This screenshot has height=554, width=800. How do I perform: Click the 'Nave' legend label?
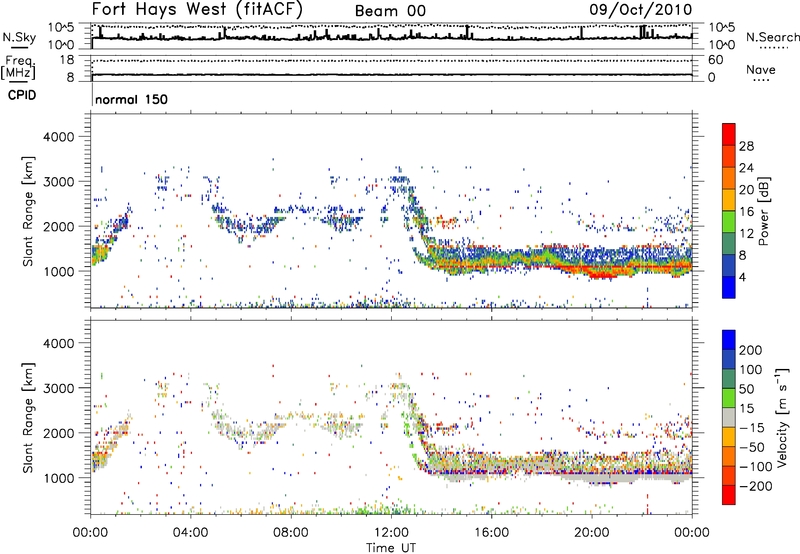(761, 70)
